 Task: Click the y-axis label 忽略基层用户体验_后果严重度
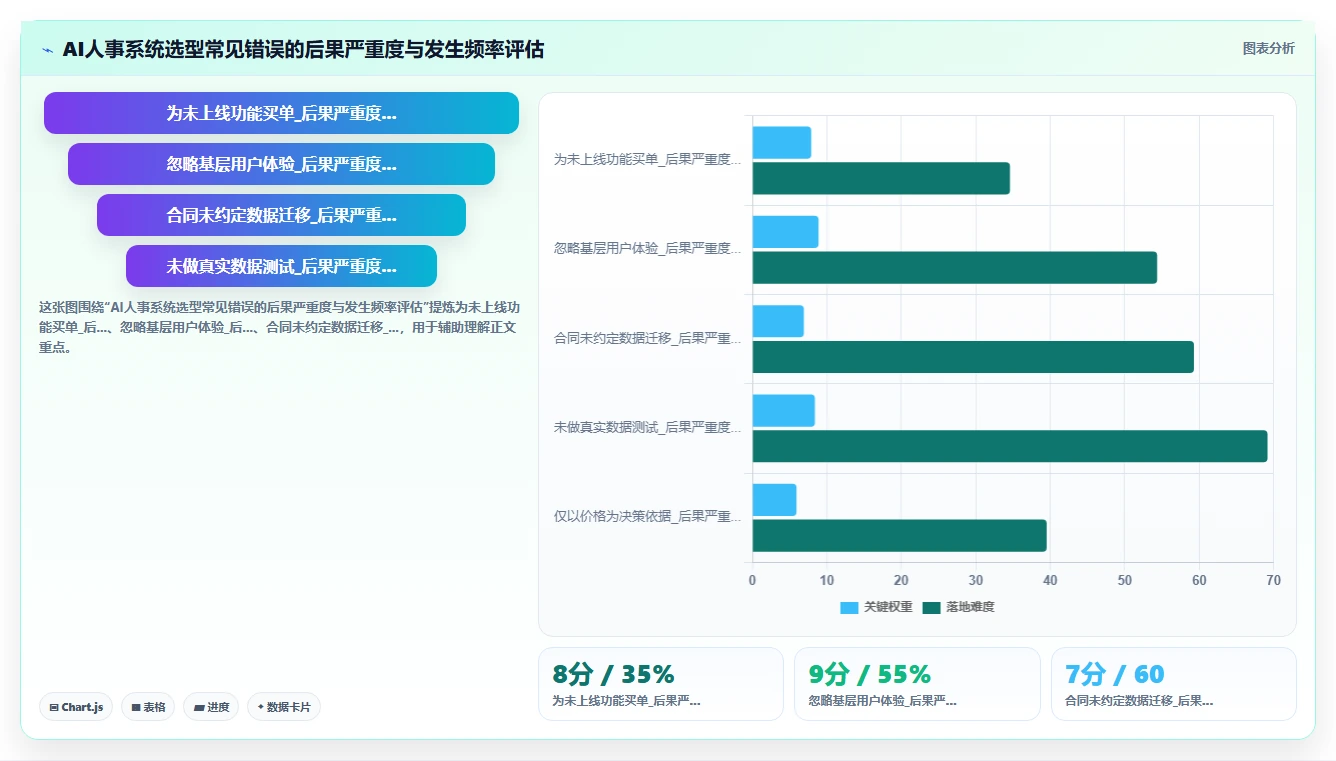(648, 249)
